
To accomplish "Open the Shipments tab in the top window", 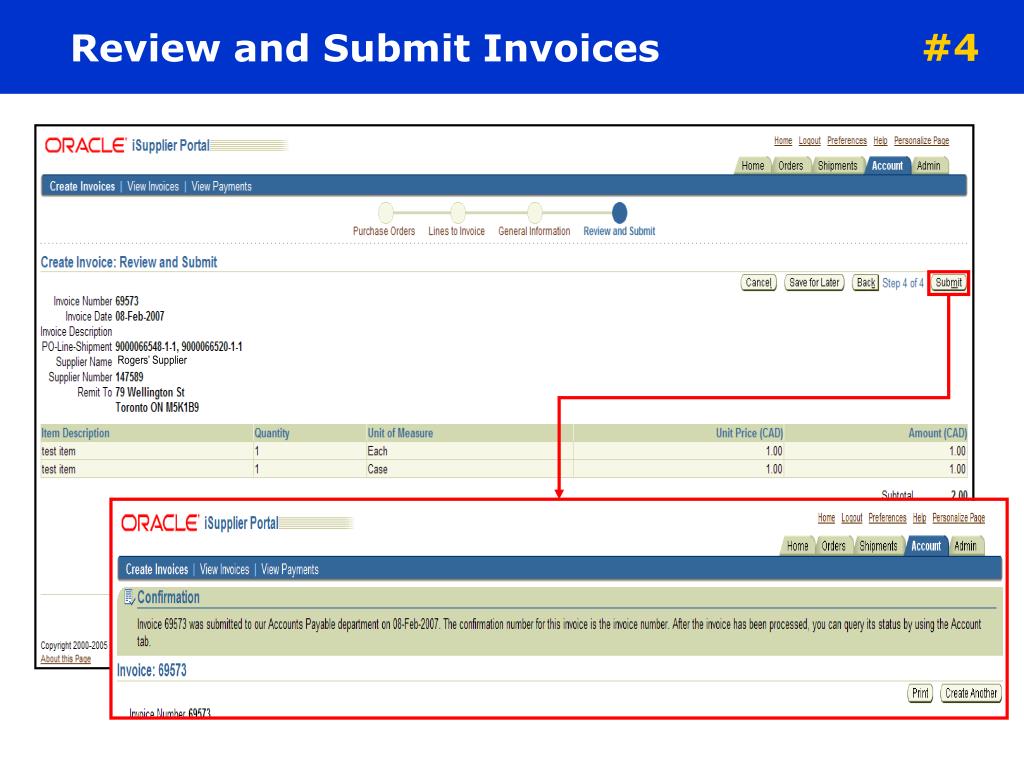I will pos(837,166).
